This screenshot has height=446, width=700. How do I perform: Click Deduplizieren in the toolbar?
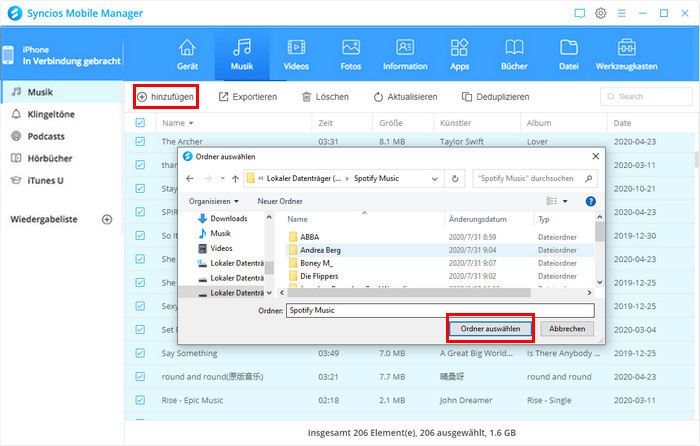pyautogui.click(x=496, y=97)
